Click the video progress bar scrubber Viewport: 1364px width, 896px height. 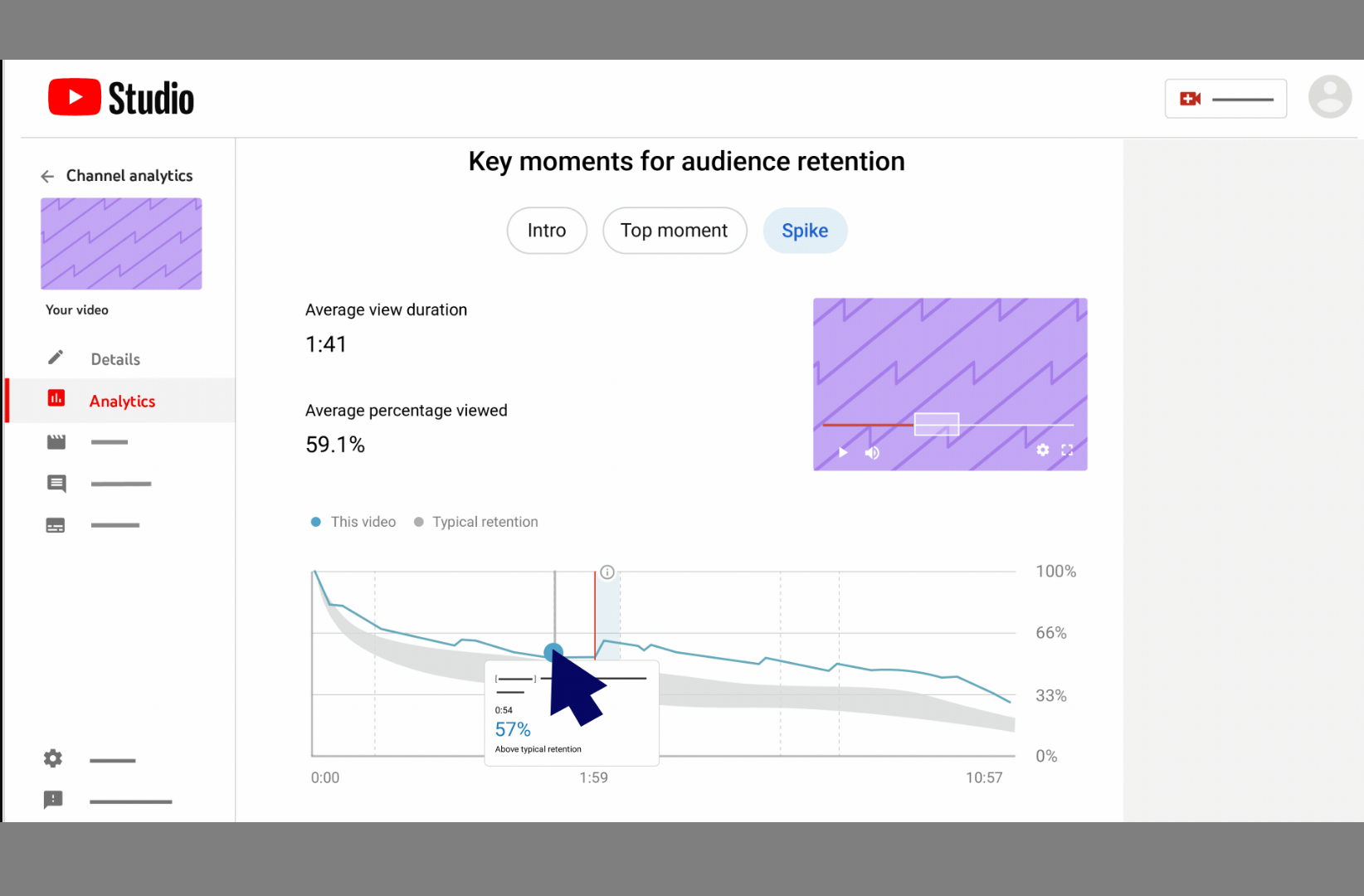click(x=937, y=424)
